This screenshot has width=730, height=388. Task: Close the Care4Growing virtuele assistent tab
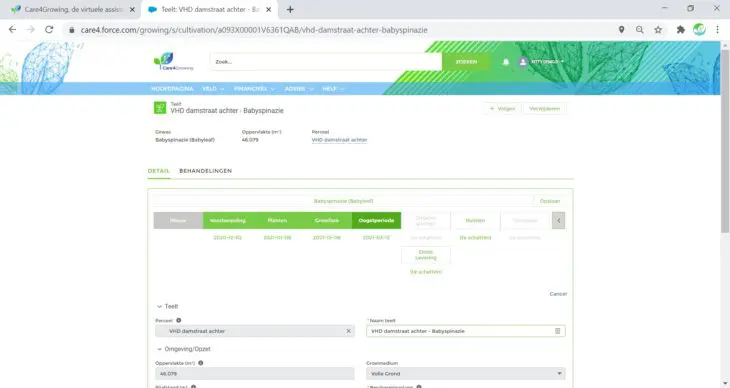pos(132,9)
